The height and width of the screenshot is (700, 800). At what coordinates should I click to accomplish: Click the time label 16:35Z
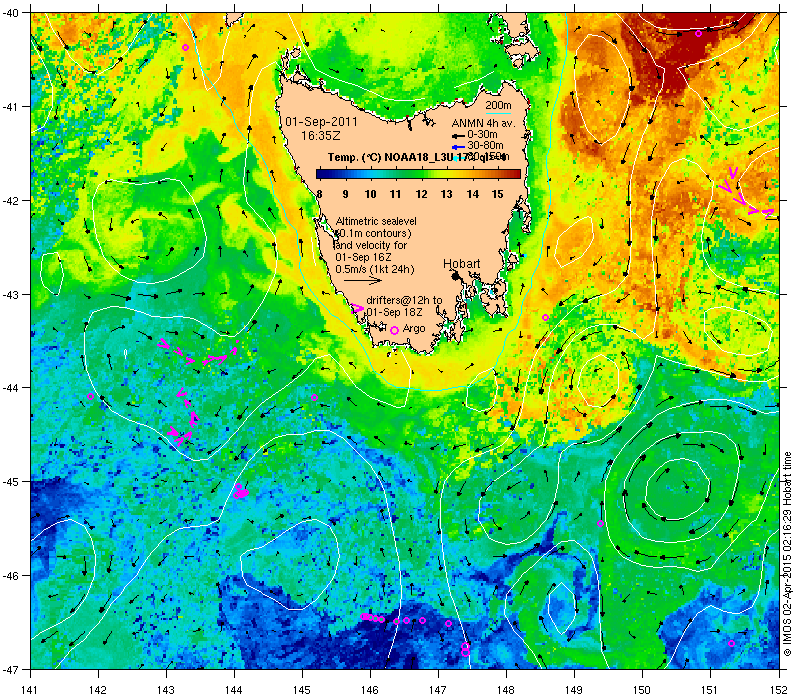[x=320, y=136]
